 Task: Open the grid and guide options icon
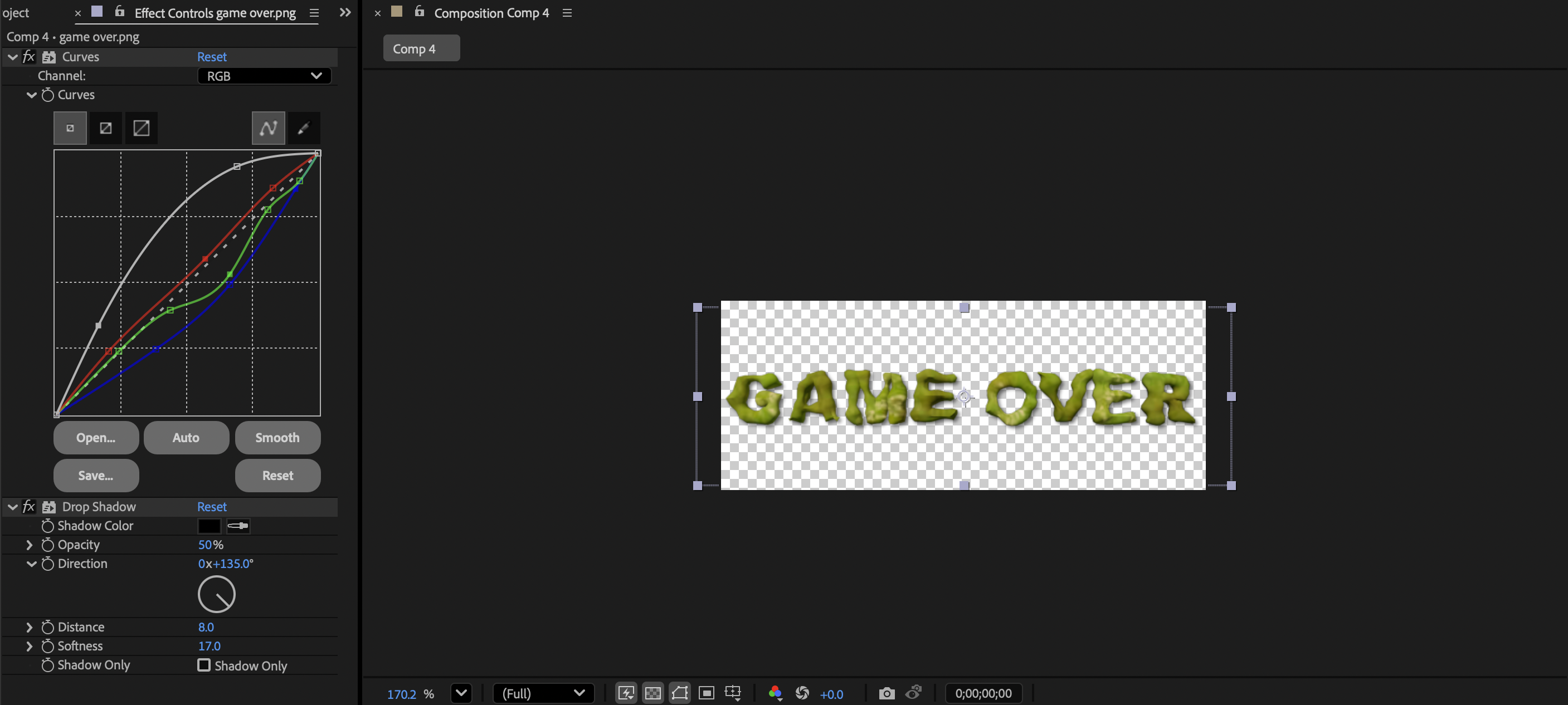(x=733, y=693)
